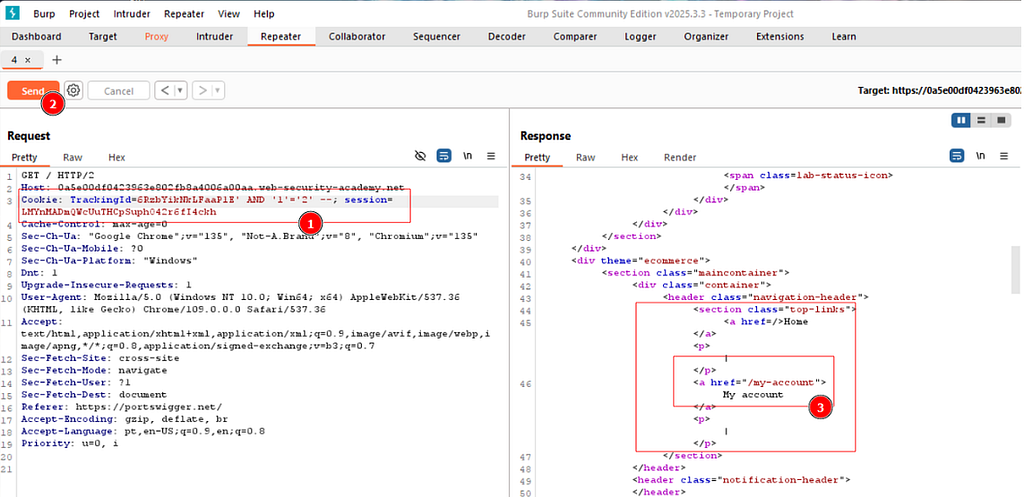Viewport: 1024px width, 497px height.
Task: Toggle show \n characters in Response panel
Action: pos(980,155)
